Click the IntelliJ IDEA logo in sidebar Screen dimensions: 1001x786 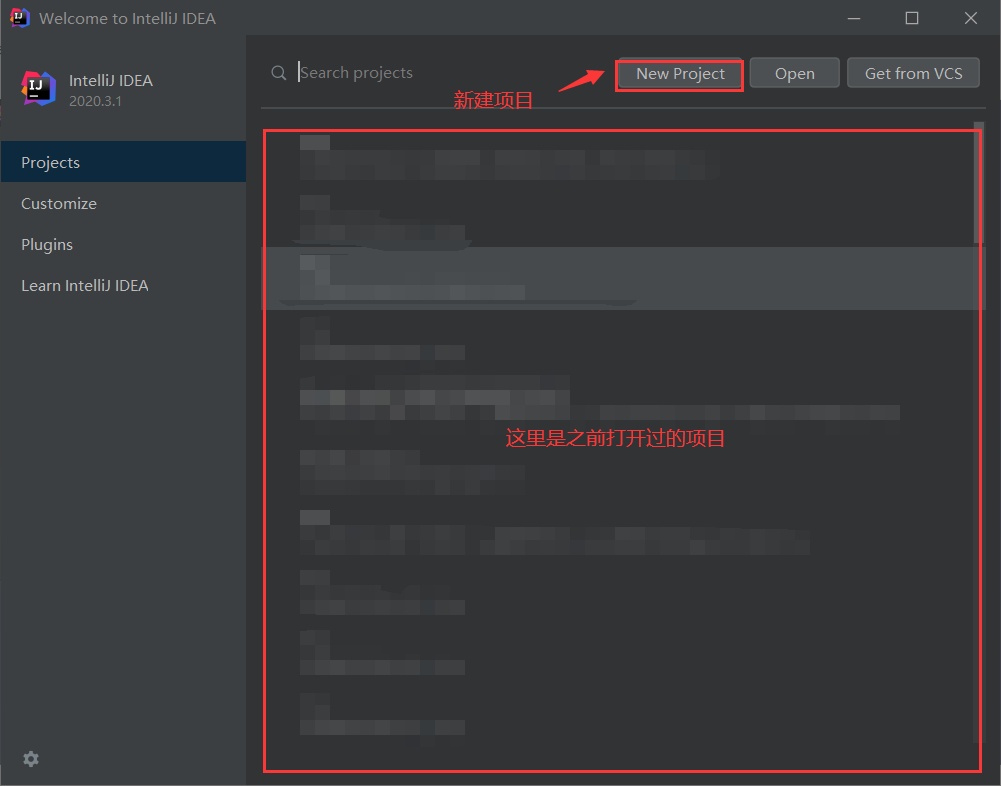pos(39,88)
